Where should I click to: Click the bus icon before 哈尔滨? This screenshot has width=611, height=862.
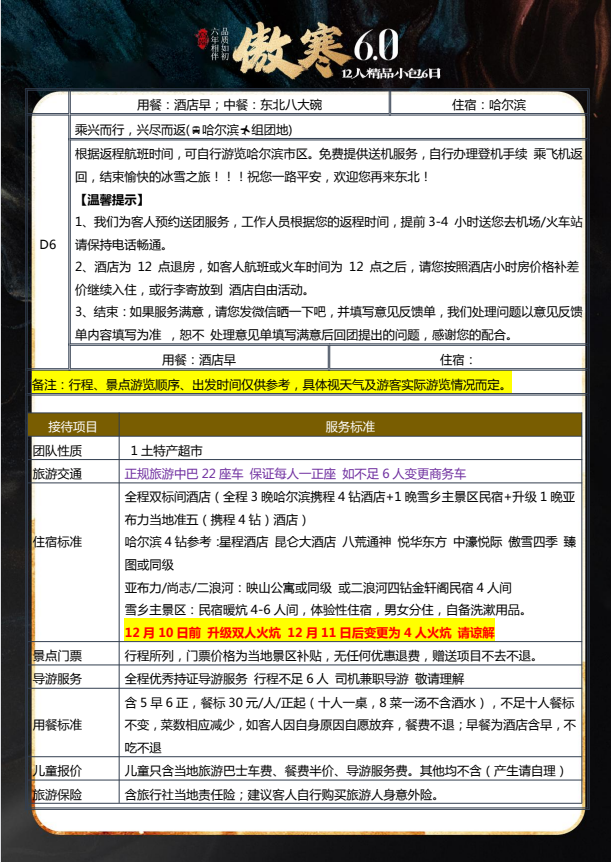tap(196, 131)
